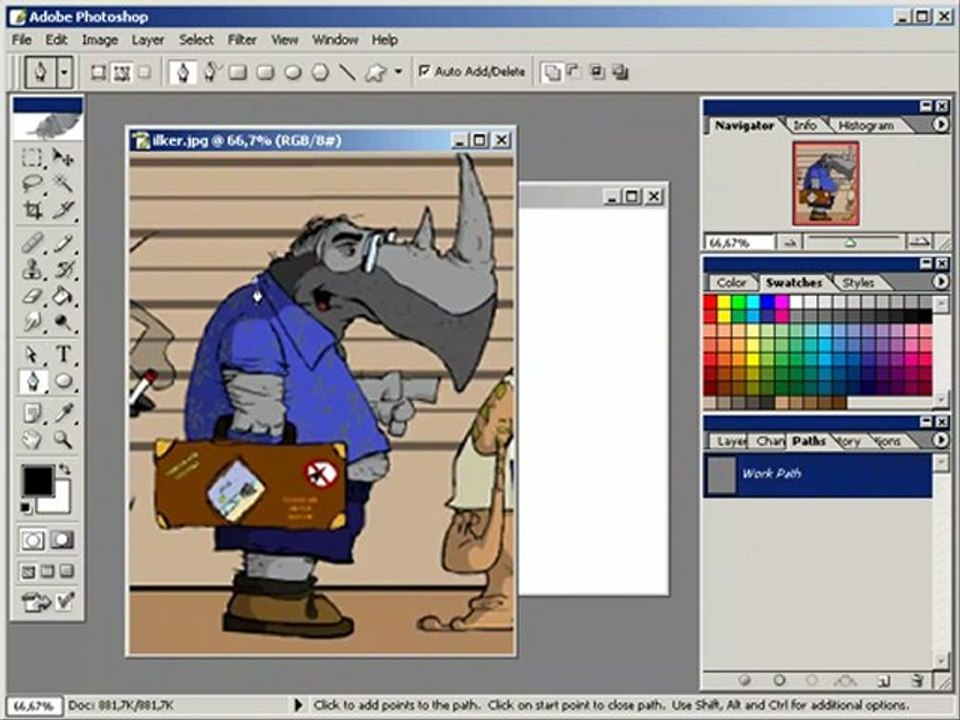The width and height of the screenshot is (960, 720).
Task: Select the Smudge tool
Action: (31, 321)
